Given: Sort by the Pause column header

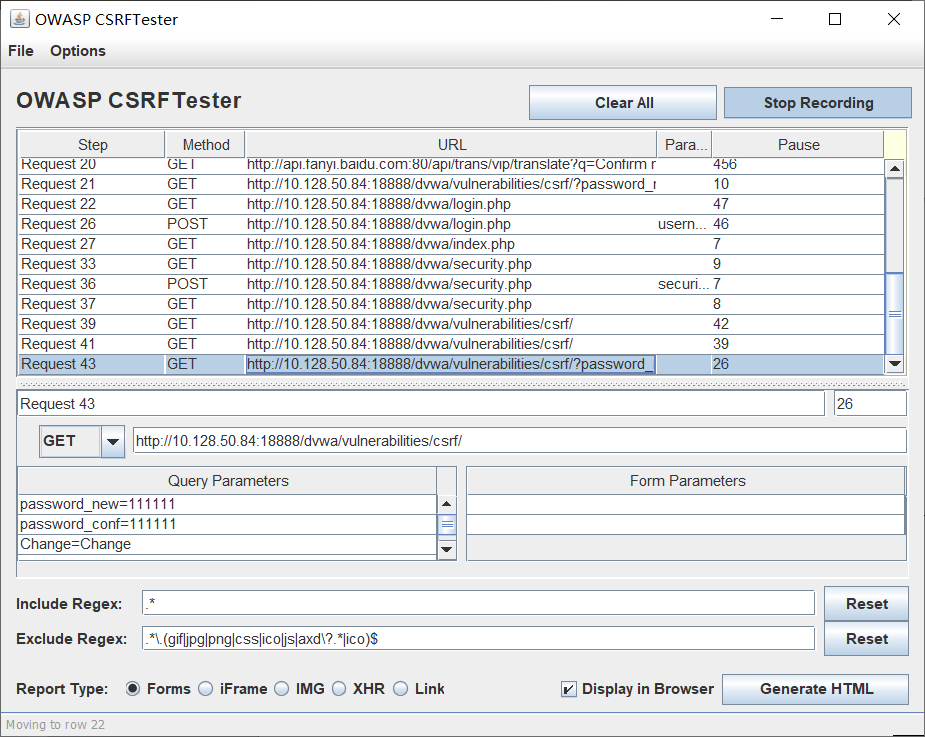Looking at the screenshot, I should pos(797,145).
